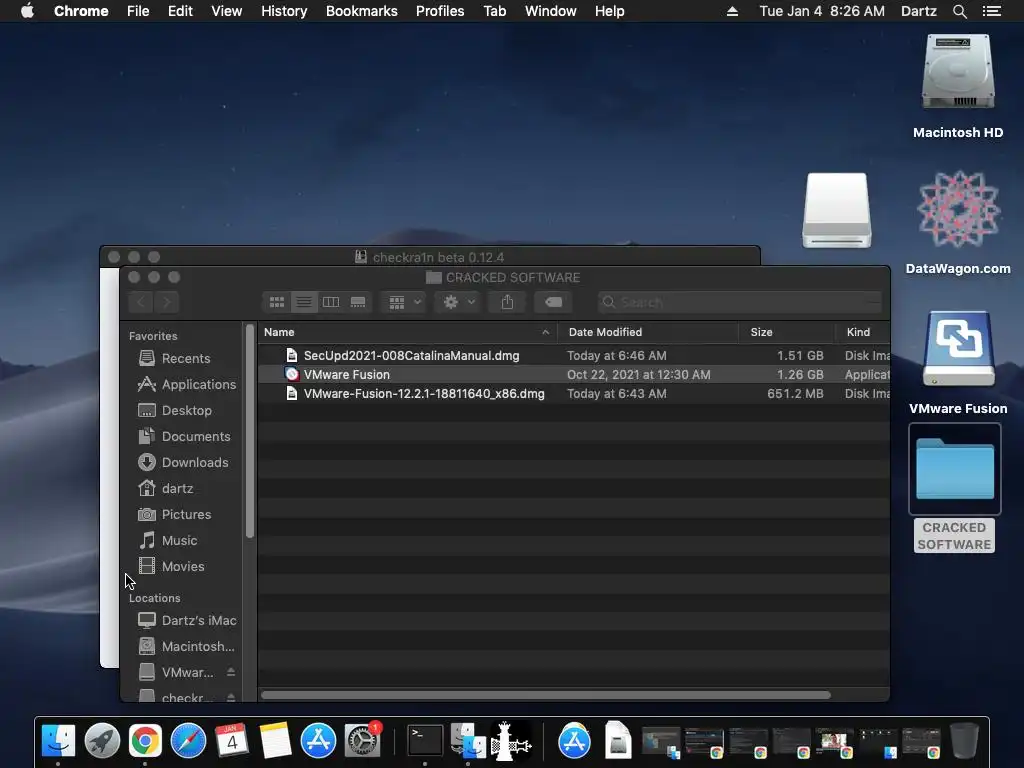Open Notification Center list icon

(992, 11)
